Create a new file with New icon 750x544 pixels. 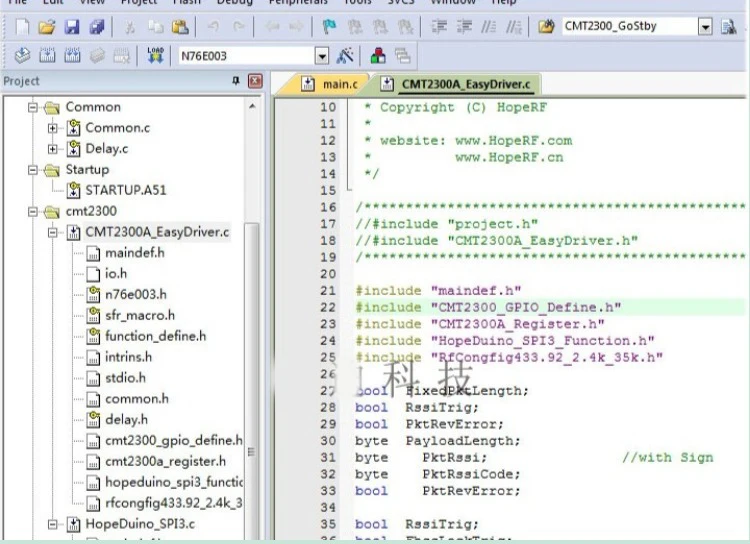22,27
